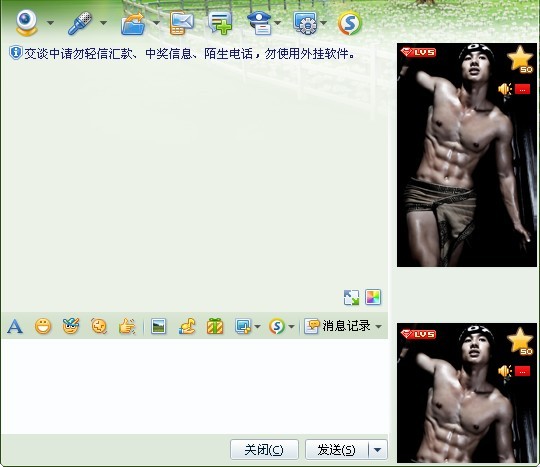
Task: Click into the message input area
Action: tap(195, 386)
